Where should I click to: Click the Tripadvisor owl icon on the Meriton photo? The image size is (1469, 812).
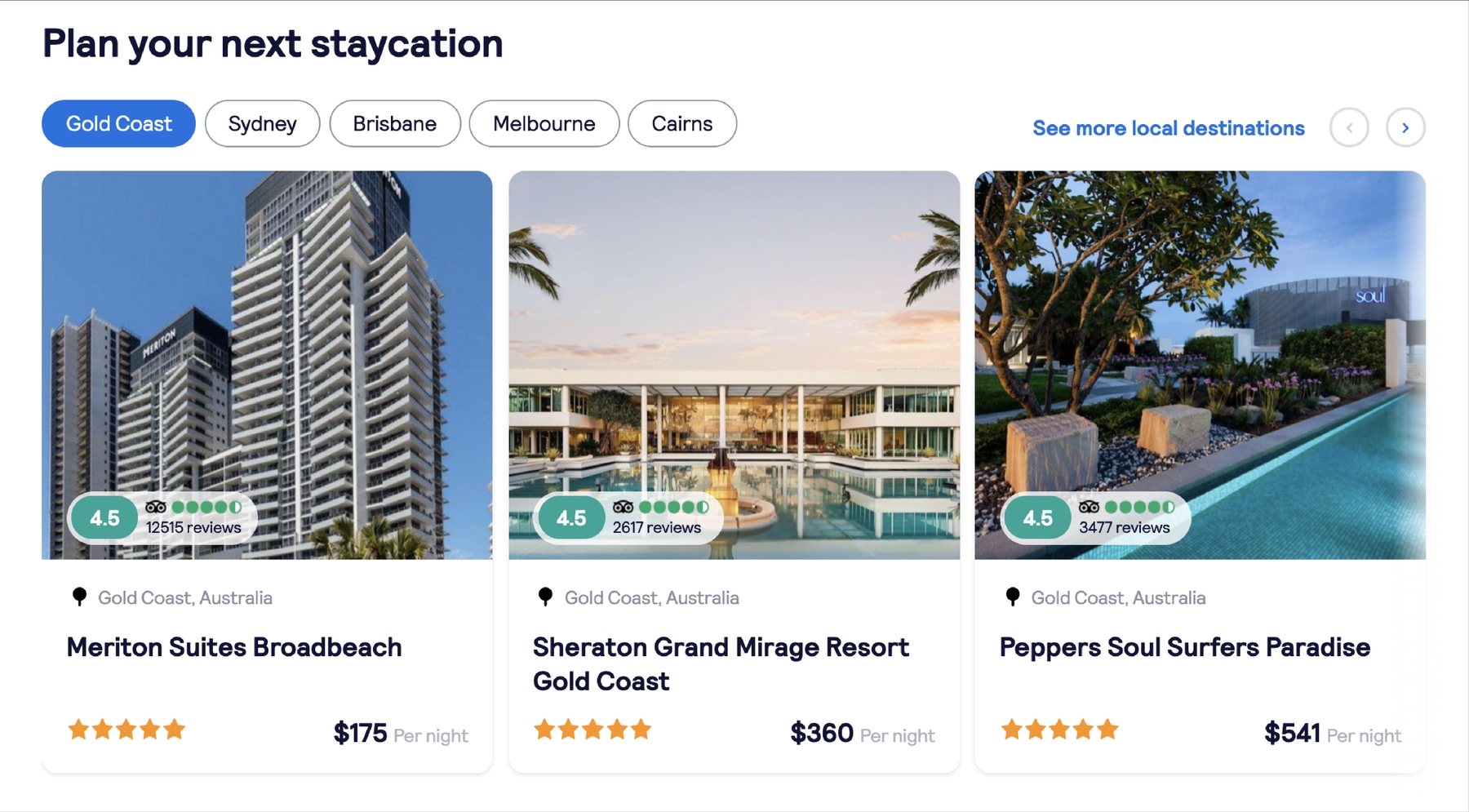click(x=156, y=507)
